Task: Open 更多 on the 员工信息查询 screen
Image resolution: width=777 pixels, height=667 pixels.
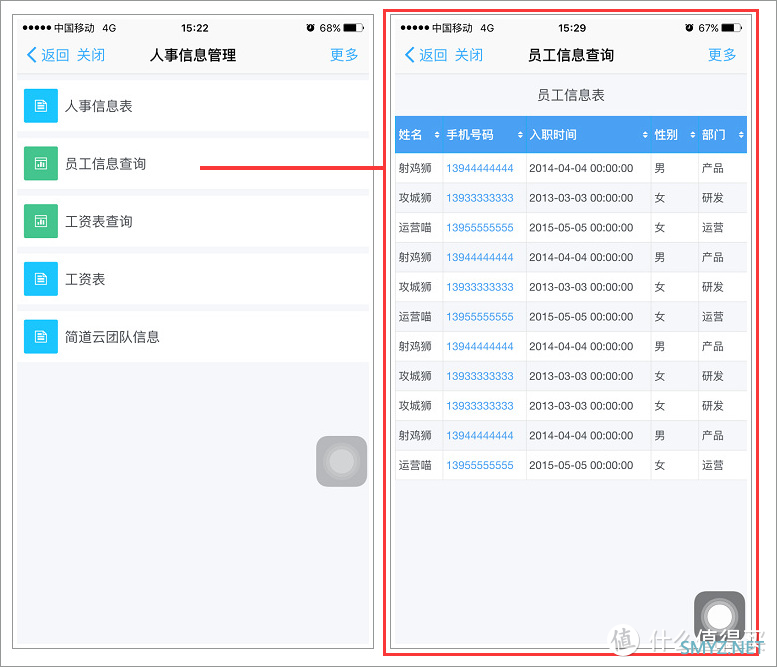Action: [722, 55]
